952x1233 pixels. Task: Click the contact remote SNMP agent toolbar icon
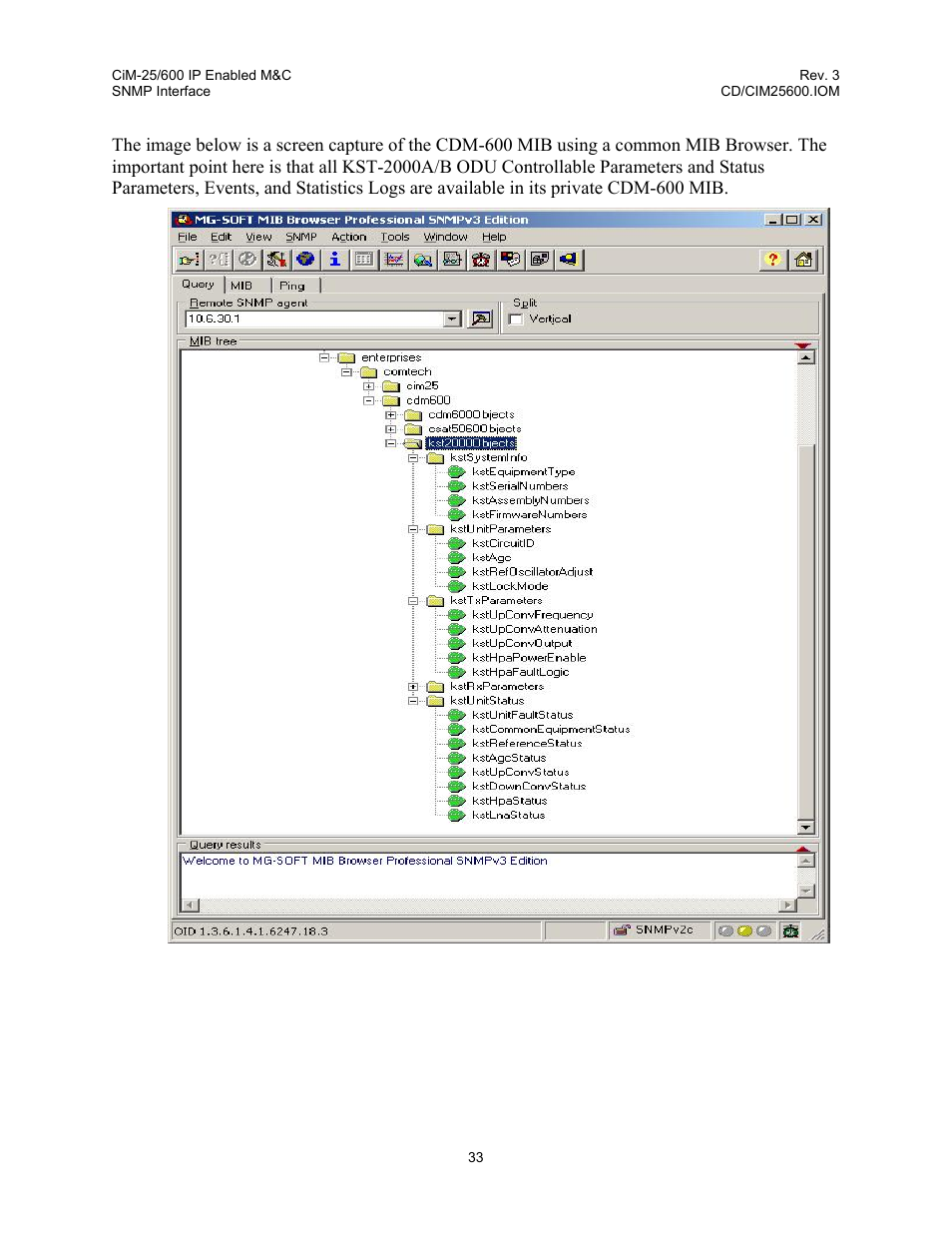189,260
